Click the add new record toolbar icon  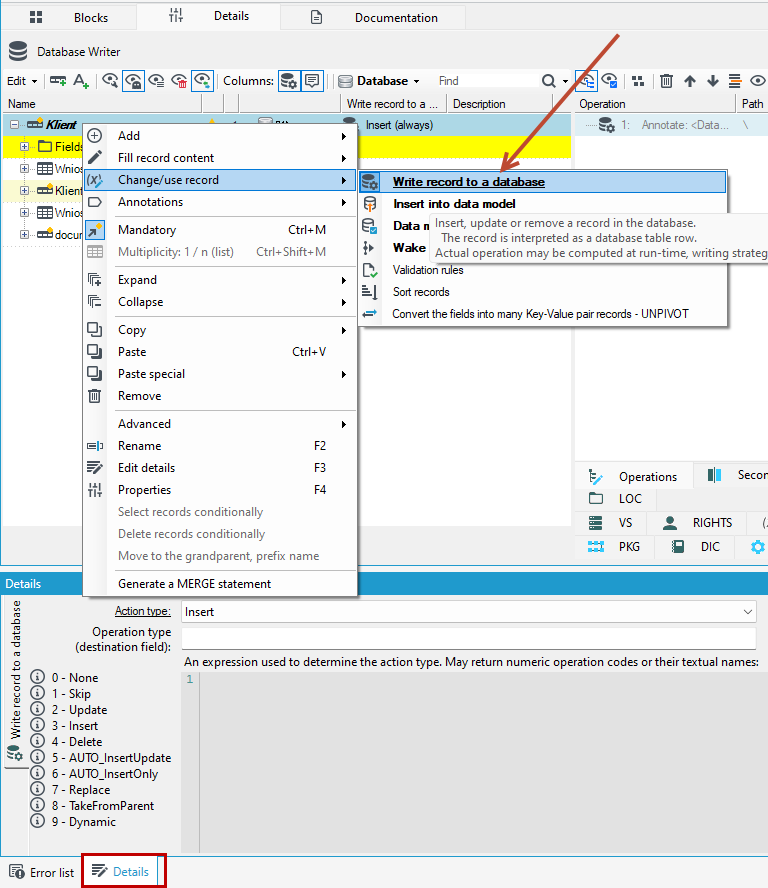pyautogui.click(x=58, y=81)
